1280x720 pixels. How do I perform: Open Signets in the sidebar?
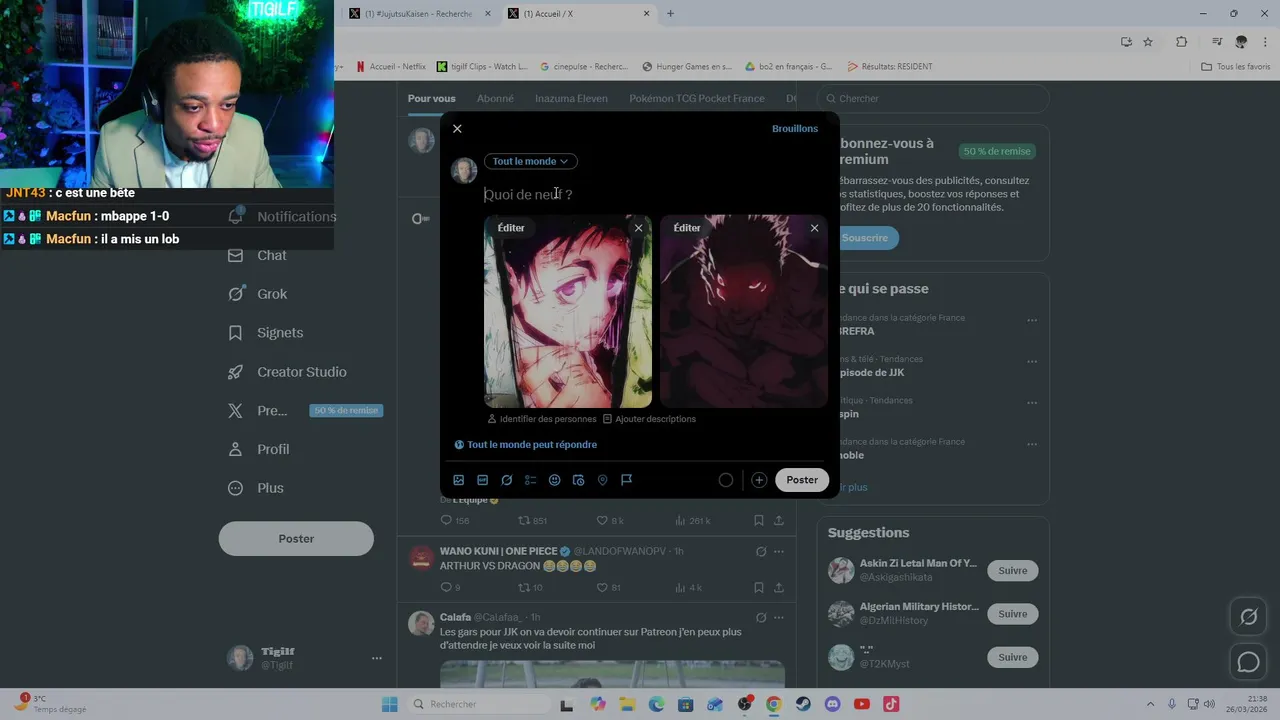265,333
